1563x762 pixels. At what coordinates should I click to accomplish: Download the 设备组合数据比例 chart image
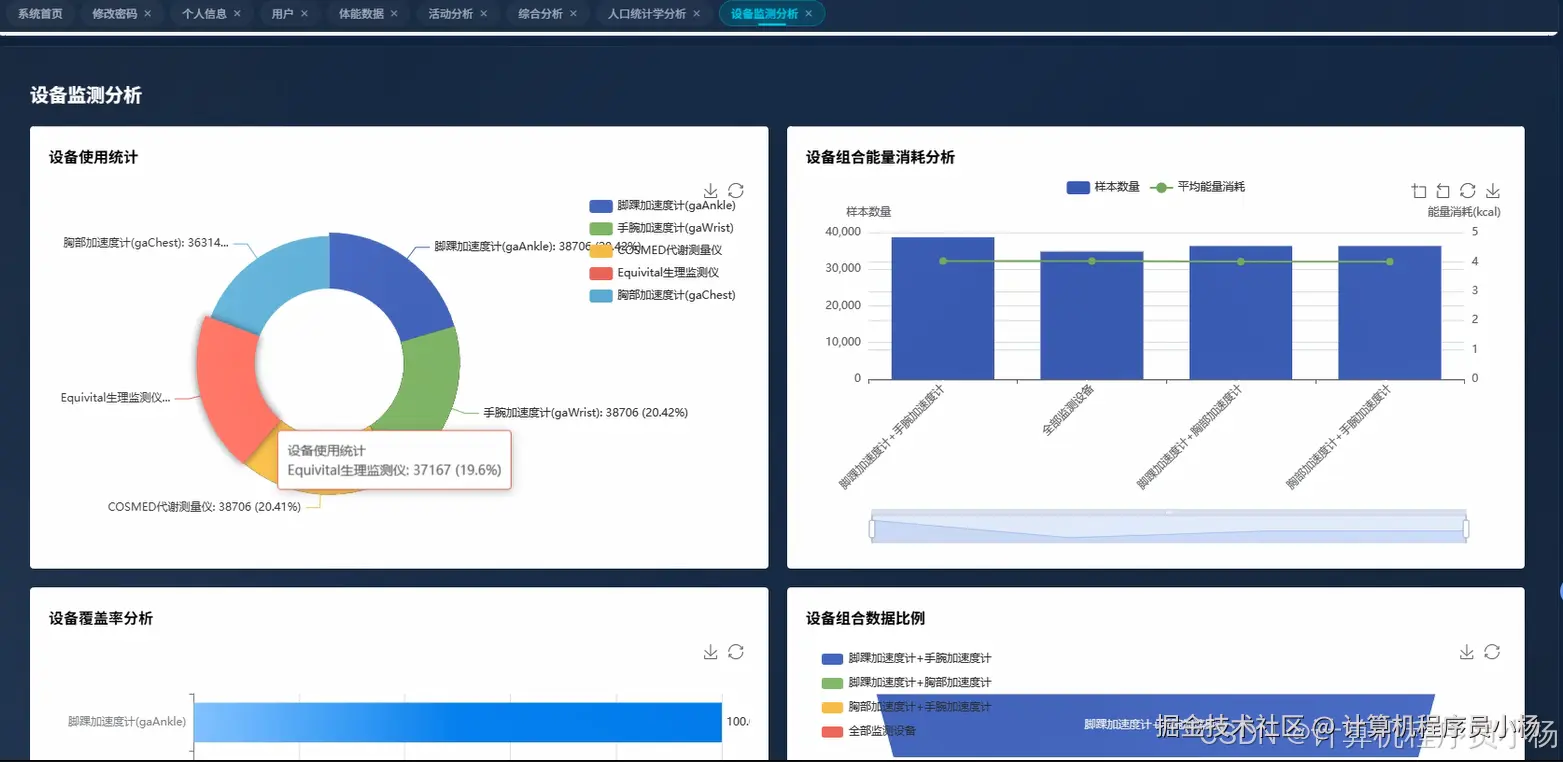1467,652
